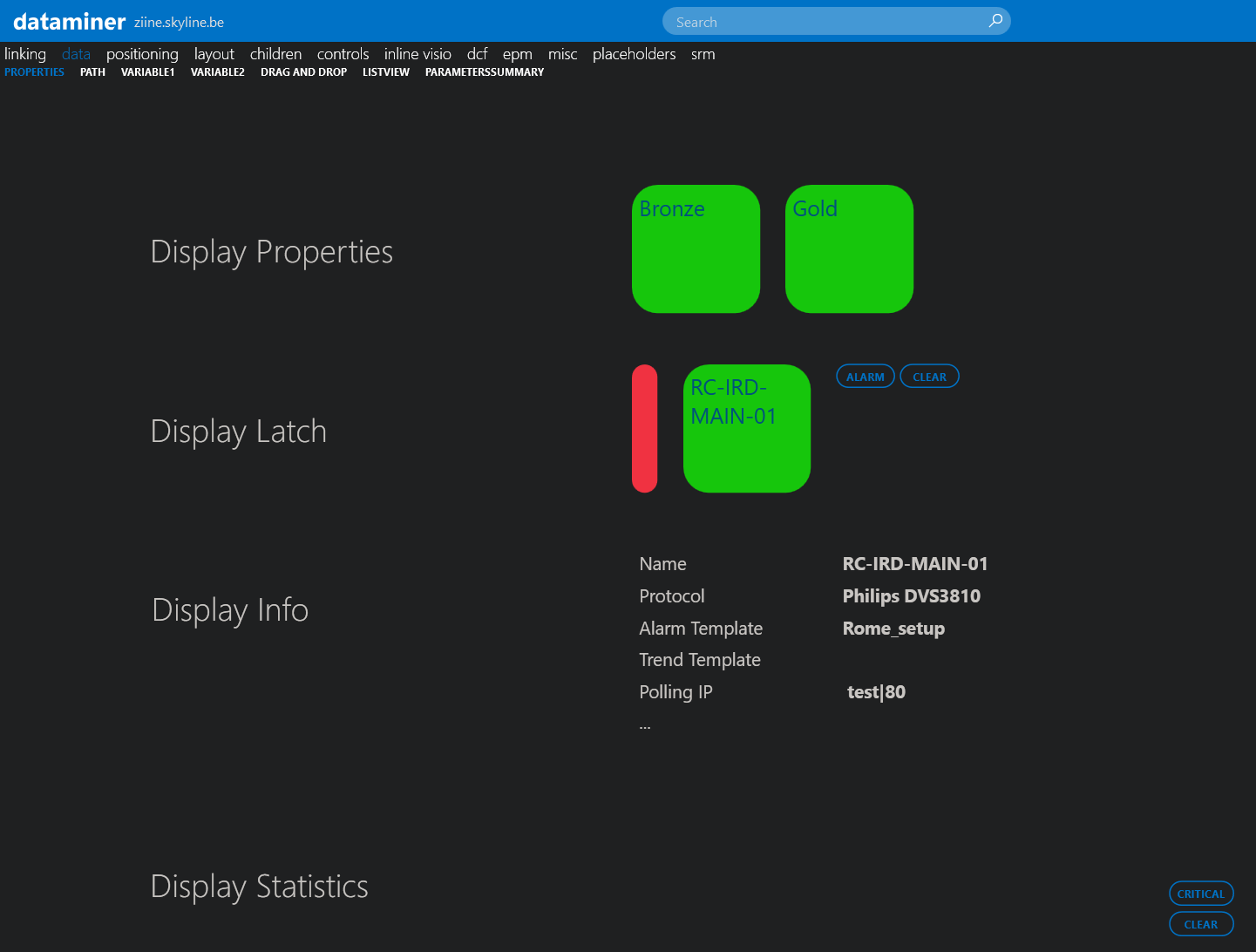Screen dimensions: 1256x952
Task: Open the layout tab
Action: [214, 54]
